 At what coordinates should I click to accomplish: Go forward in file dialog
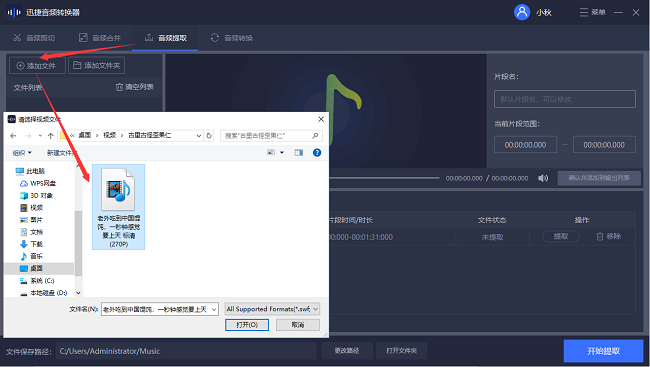coord(28,136)
